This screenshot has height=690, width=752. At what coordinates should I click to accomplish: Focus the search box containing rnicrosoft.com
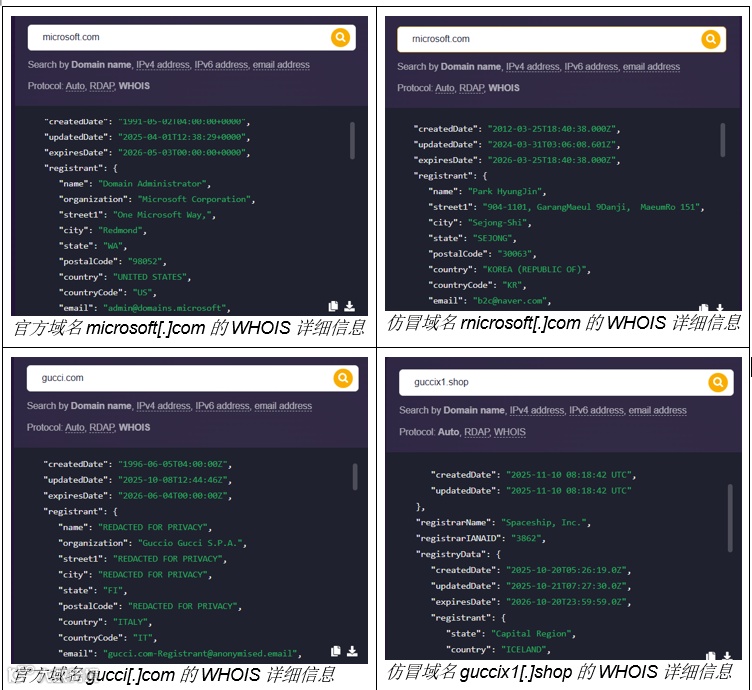pyautogui.click(x=561, y=39)
